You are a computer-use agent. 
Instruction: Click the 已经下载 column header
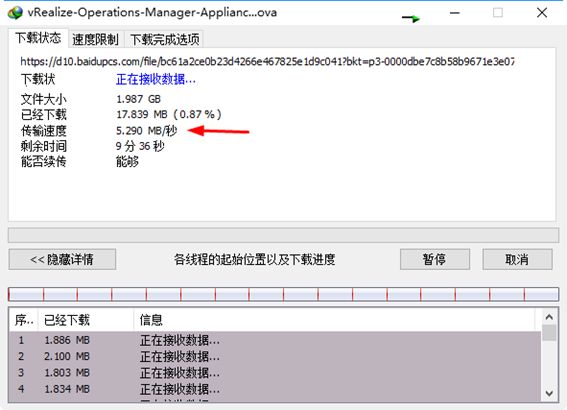pyautogui.click(x=85, y=320)
